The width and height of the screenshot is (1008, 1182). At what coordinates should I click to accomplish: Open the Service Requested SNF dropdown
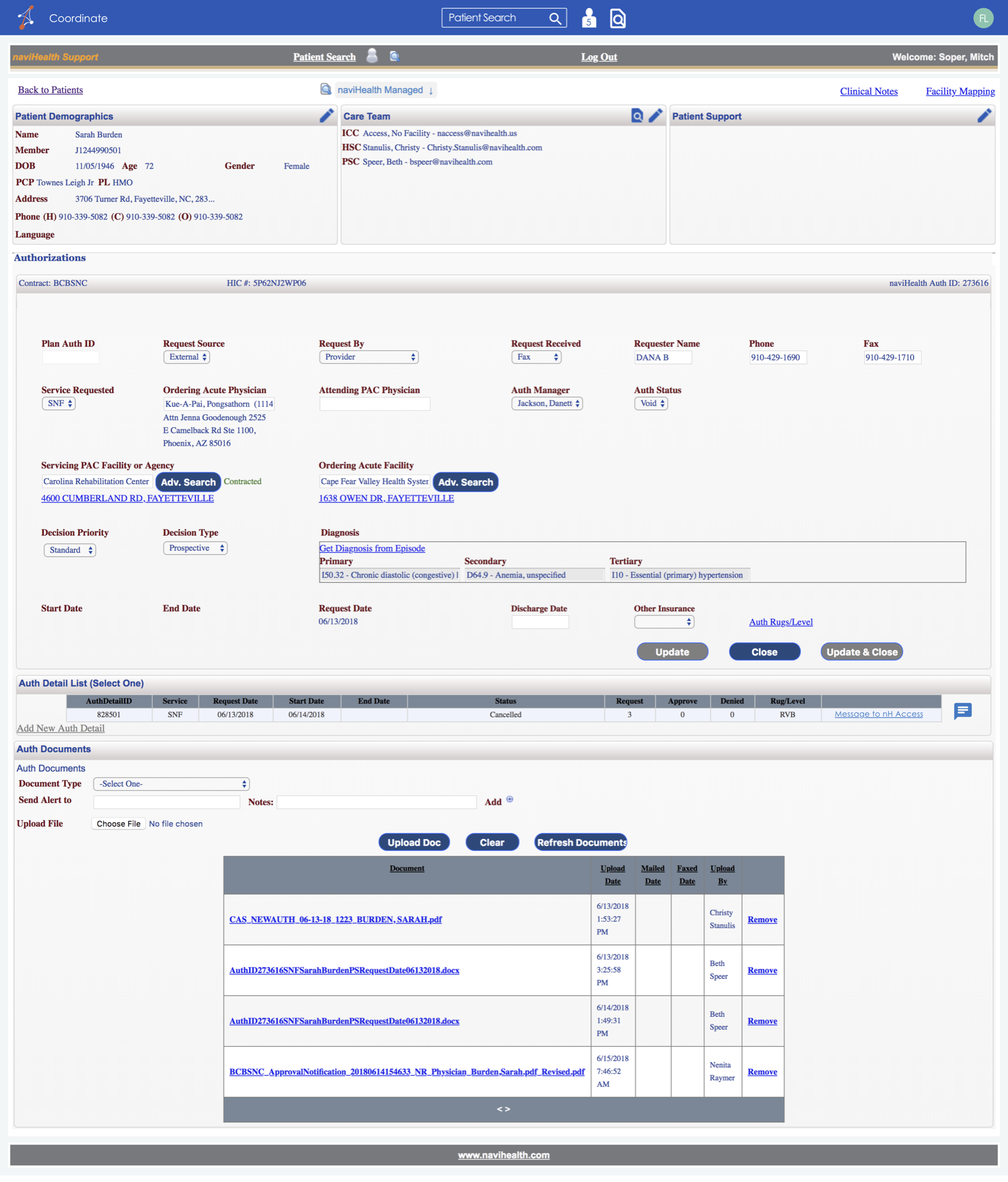click(59, 404)
